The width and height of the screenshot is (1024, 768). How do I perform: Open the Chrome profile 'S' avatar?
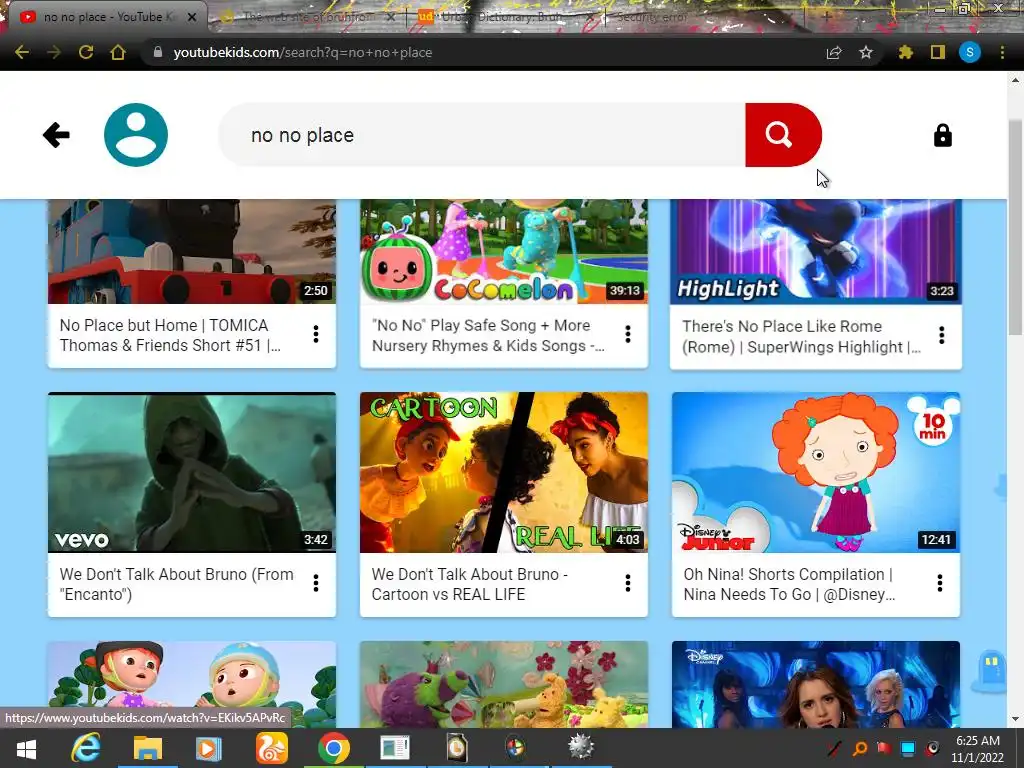pyautogui.click(x=970, y=52)
